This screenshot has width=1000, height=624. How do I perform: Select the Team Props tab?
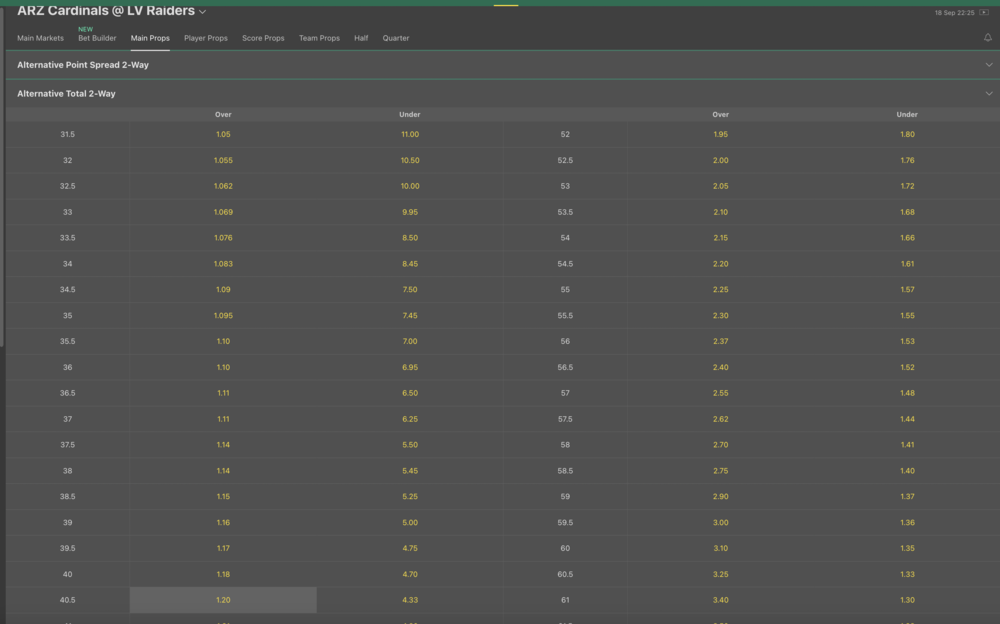(319, 38)
